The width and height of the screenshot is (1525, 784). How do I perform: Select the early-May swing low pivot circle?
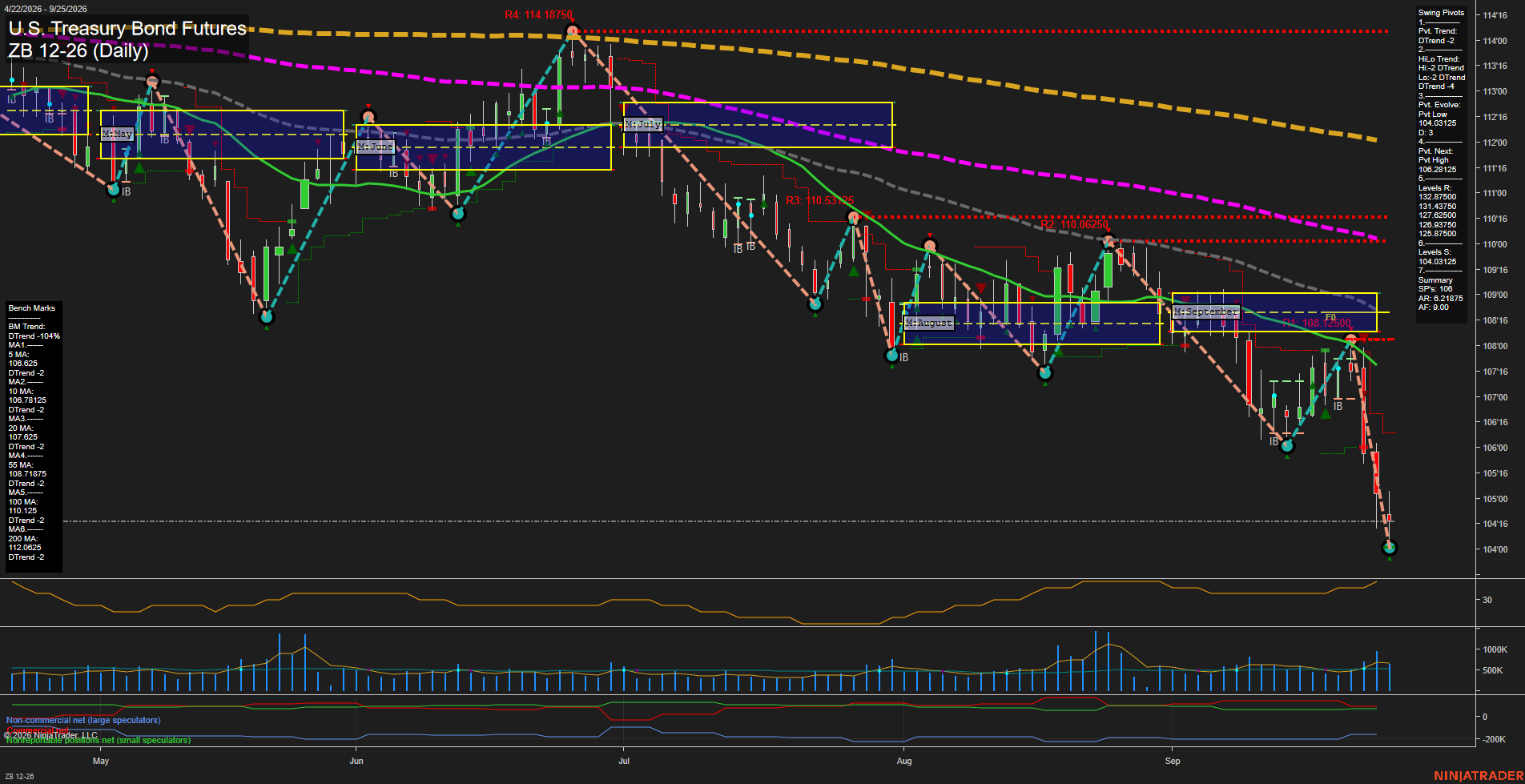click(114, 190)
